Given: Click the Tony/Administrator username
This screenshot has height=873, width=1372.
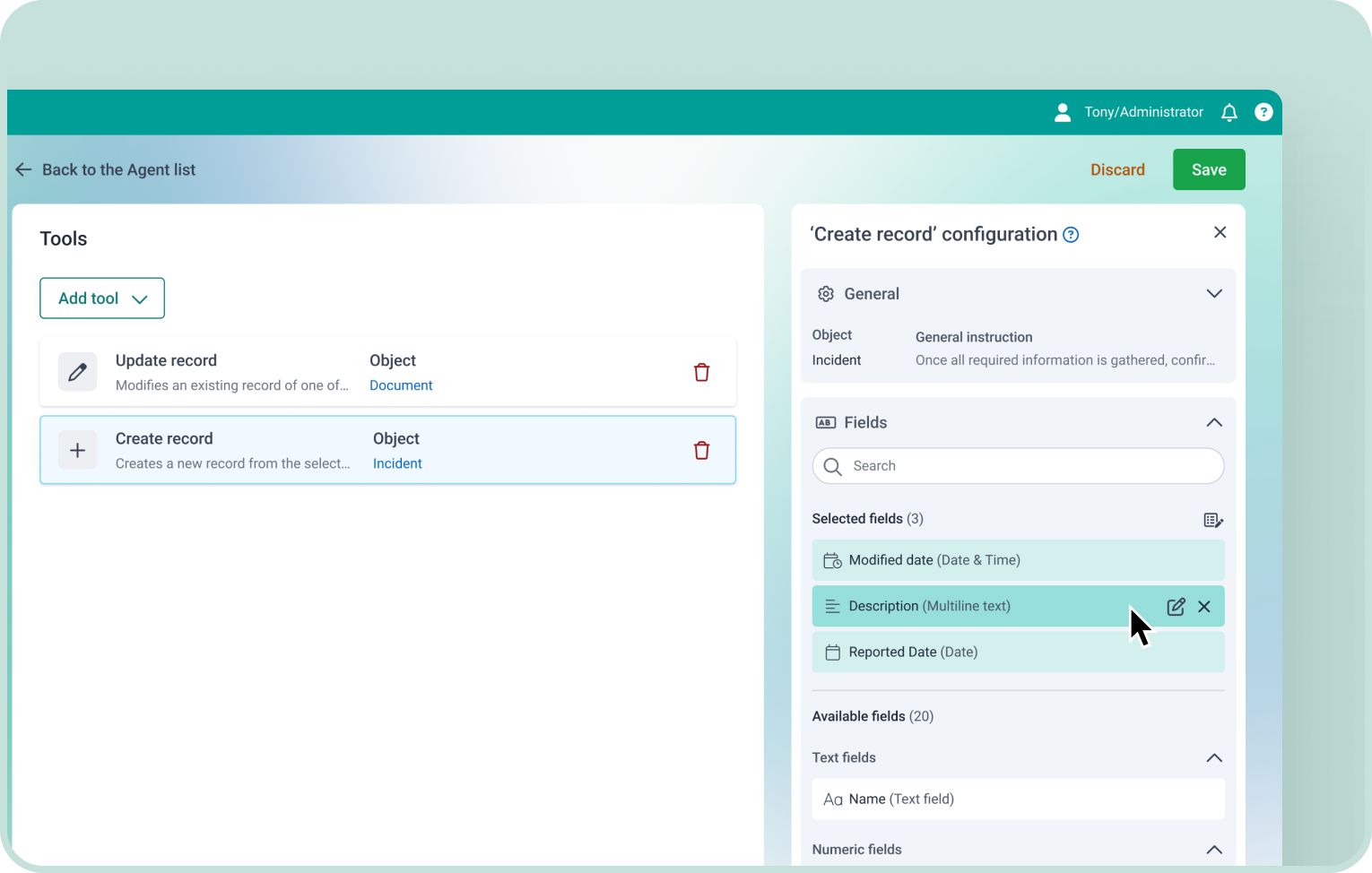Looking at the screenshot, I should coord(1143,112).
